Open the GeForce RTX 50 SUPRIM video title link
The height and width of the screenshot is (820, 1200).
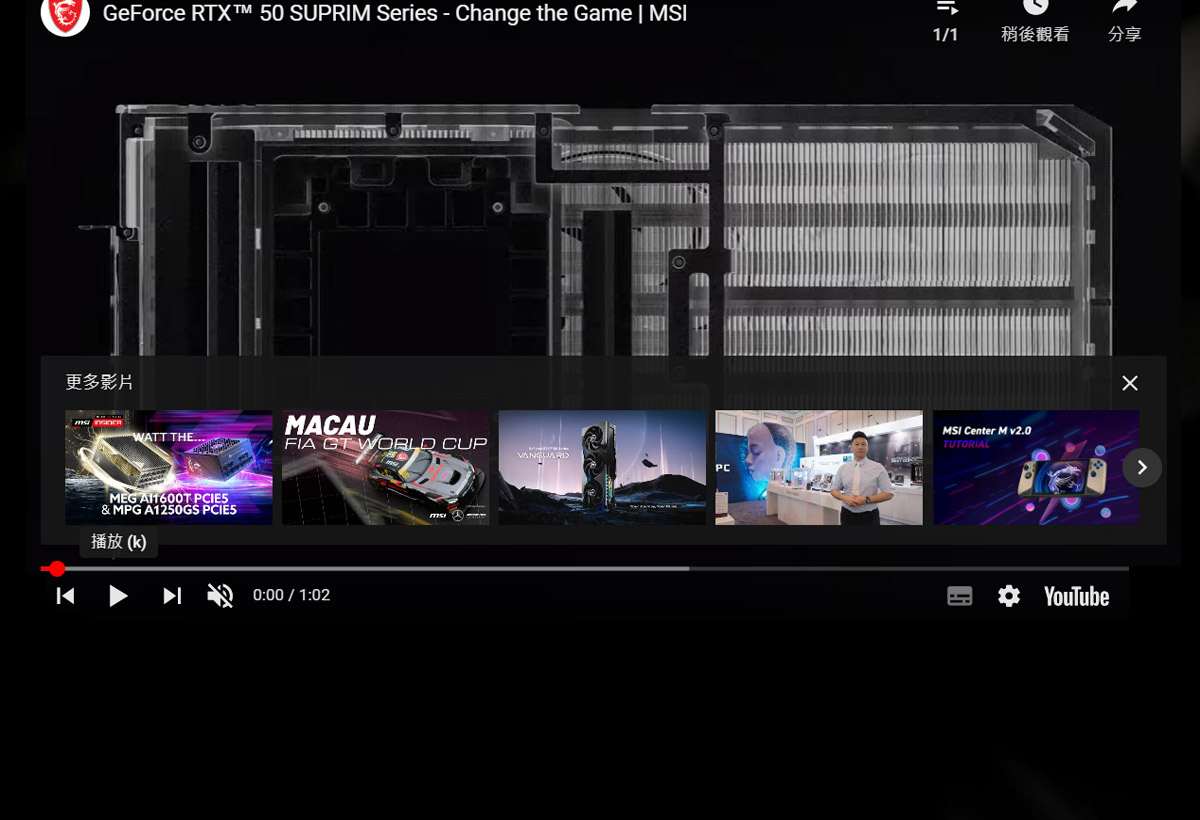coord(395,14)
